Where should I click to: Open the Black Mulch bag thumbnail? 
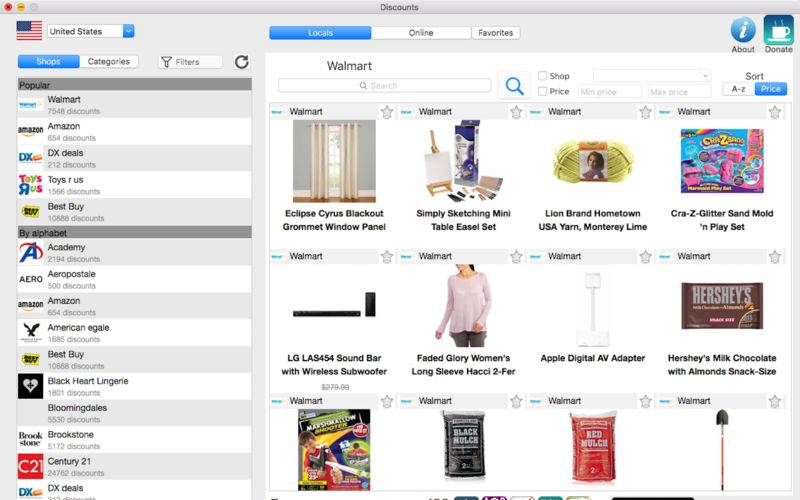(x=463, y=446)
